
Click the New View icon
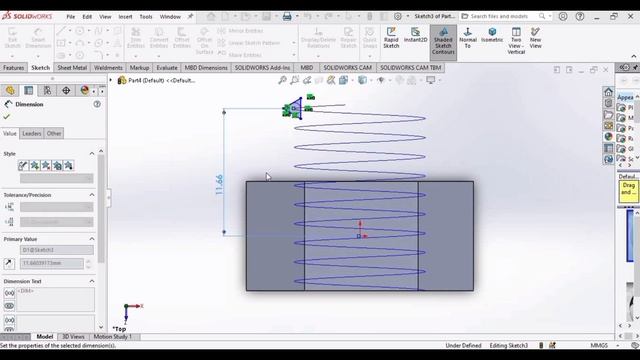click(x=536, y=38)
